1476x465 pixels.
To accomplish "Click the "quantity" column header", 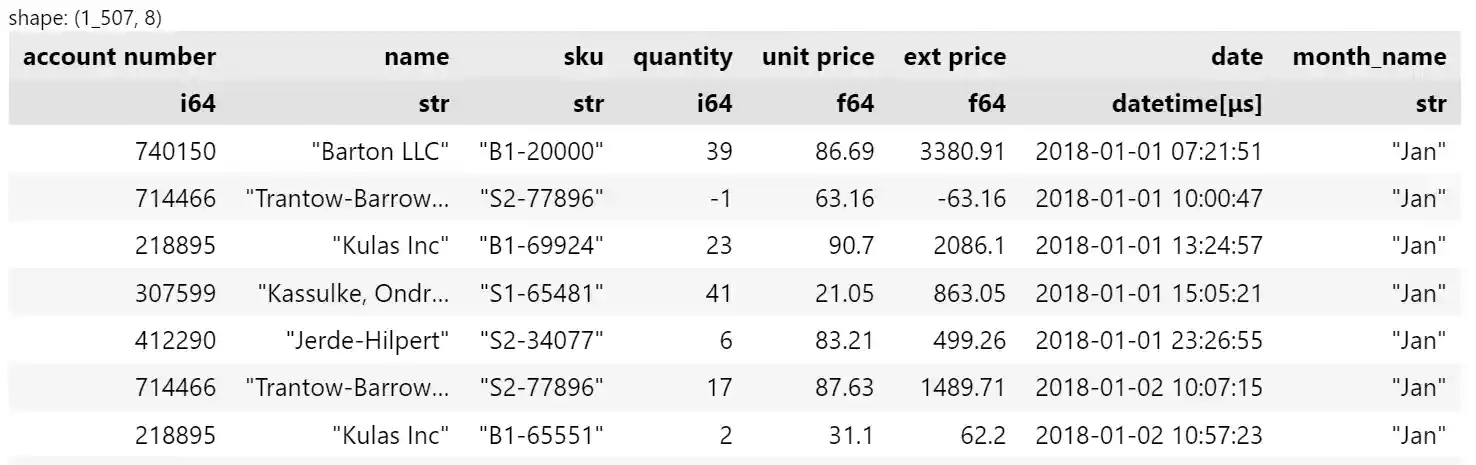I will point(682,57).
